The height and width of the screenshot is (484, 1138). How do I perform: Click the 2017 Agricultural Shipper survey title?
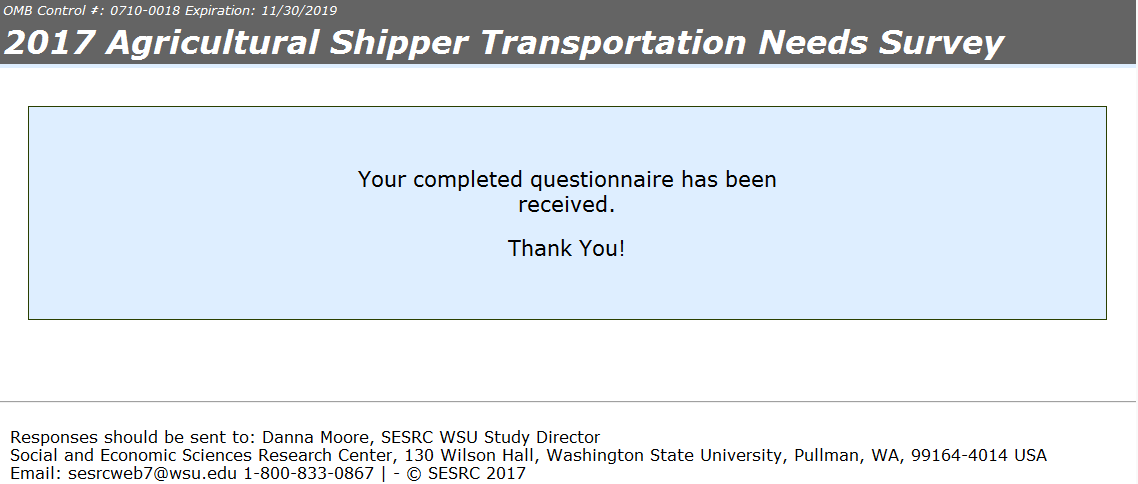coord(503,43)
